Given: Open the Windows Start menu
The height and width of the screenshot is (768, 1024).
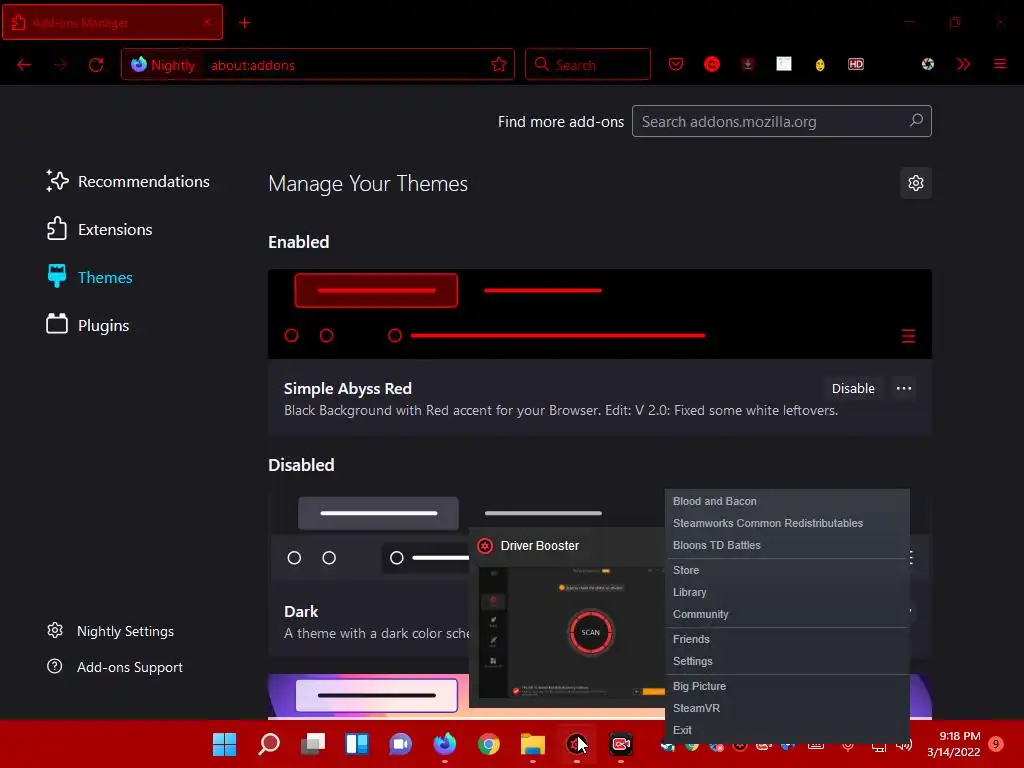Looking at the screenshot, I should tap(225, 744).
